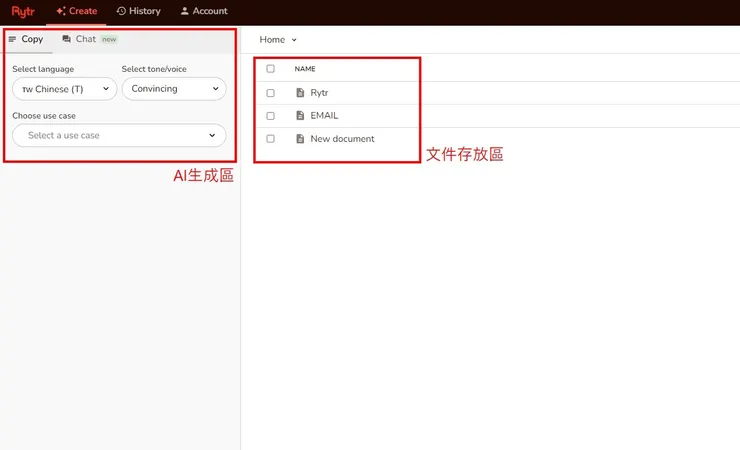Switch to the Copy tab
This screenshot has height=450, width=740.
[26, 39]
